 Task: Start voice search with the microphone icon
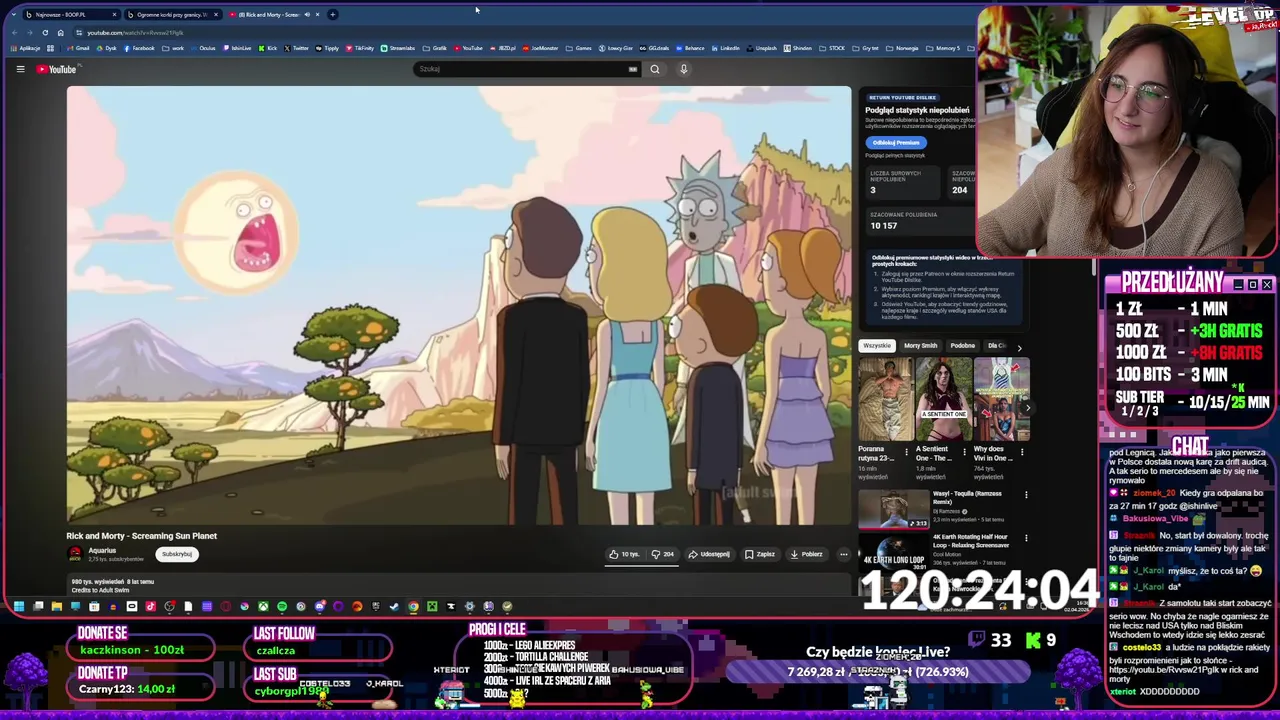pyautogui.click(x=684, y=69)
